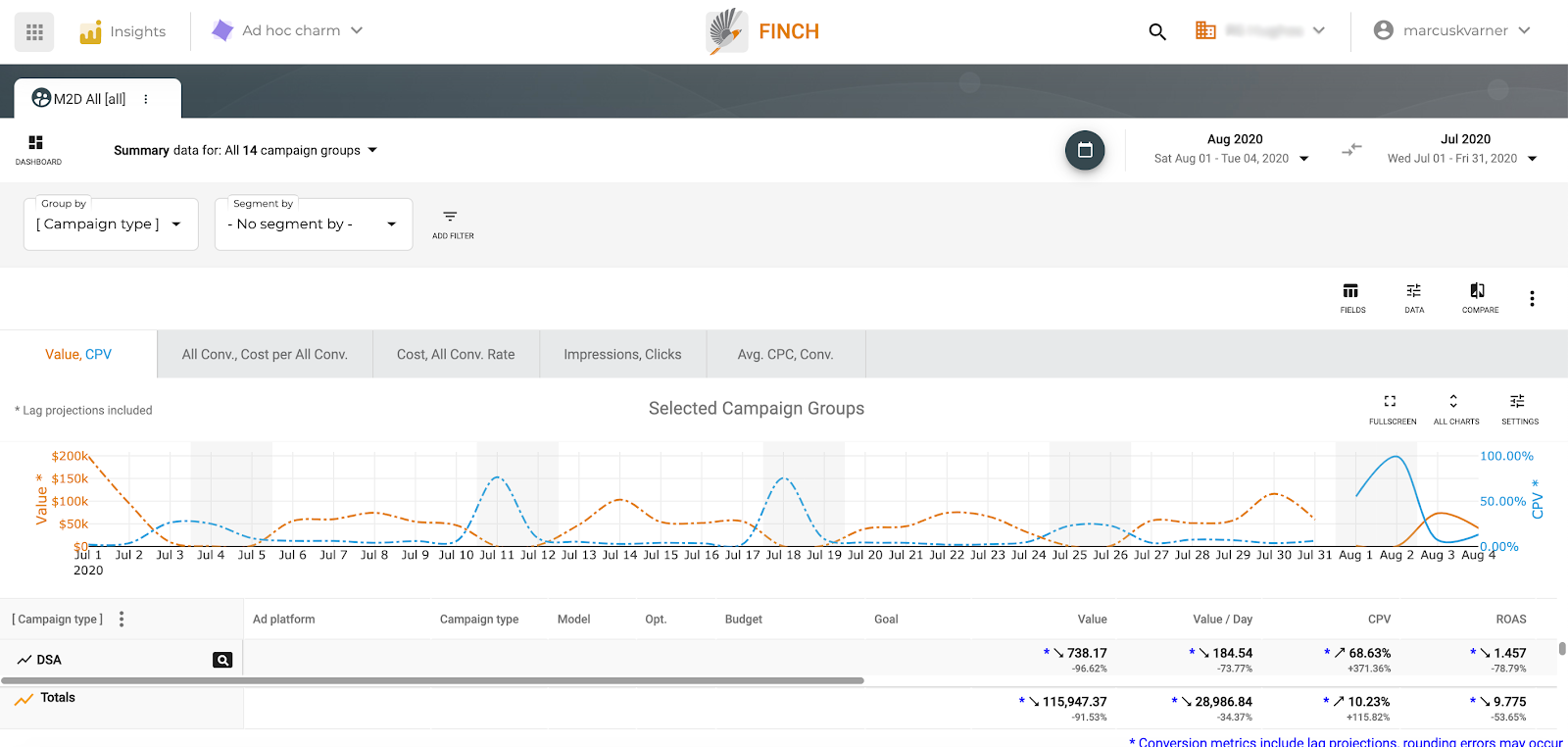Image resolution: width=1568 pixels, height=747 pixels.
Task: Select the M2D All [all] tab
Action: 89,98
